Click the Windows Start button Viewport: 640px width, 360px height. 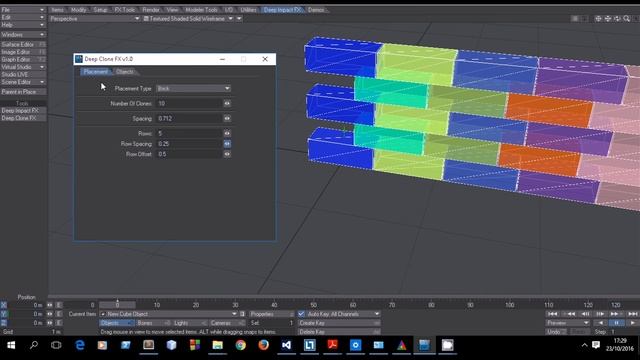(11, 345)
